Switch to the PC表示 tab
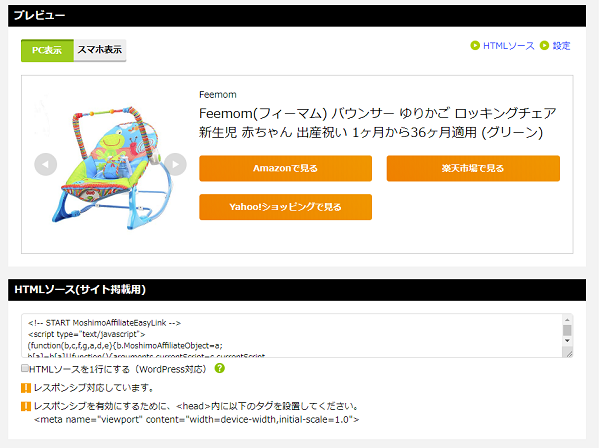This screenshot has width=600, height=448. (47, 50)
